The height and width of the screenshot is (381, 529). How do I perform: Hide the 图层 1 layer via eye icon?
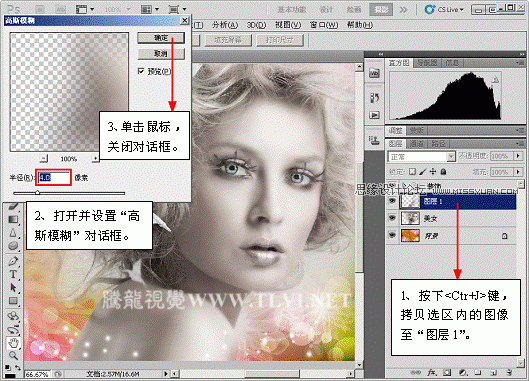tap(392, 201)
